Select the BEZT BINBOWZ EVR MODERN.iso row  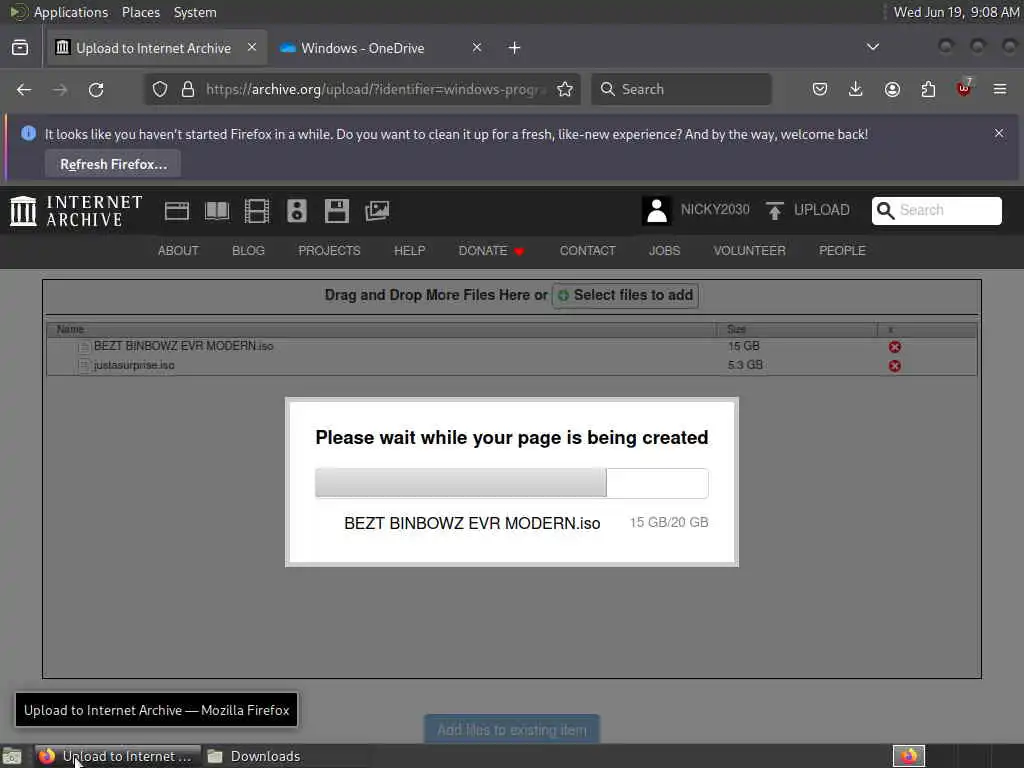click(x=511, y=346)
